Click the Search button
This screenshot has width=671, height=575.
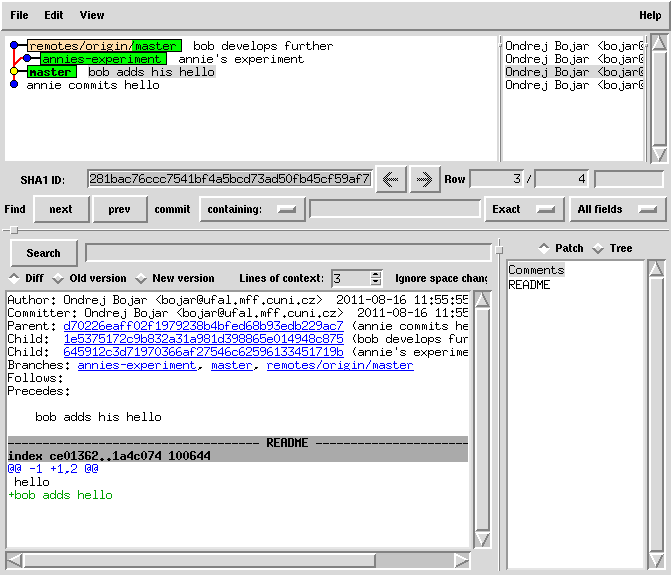43,253
